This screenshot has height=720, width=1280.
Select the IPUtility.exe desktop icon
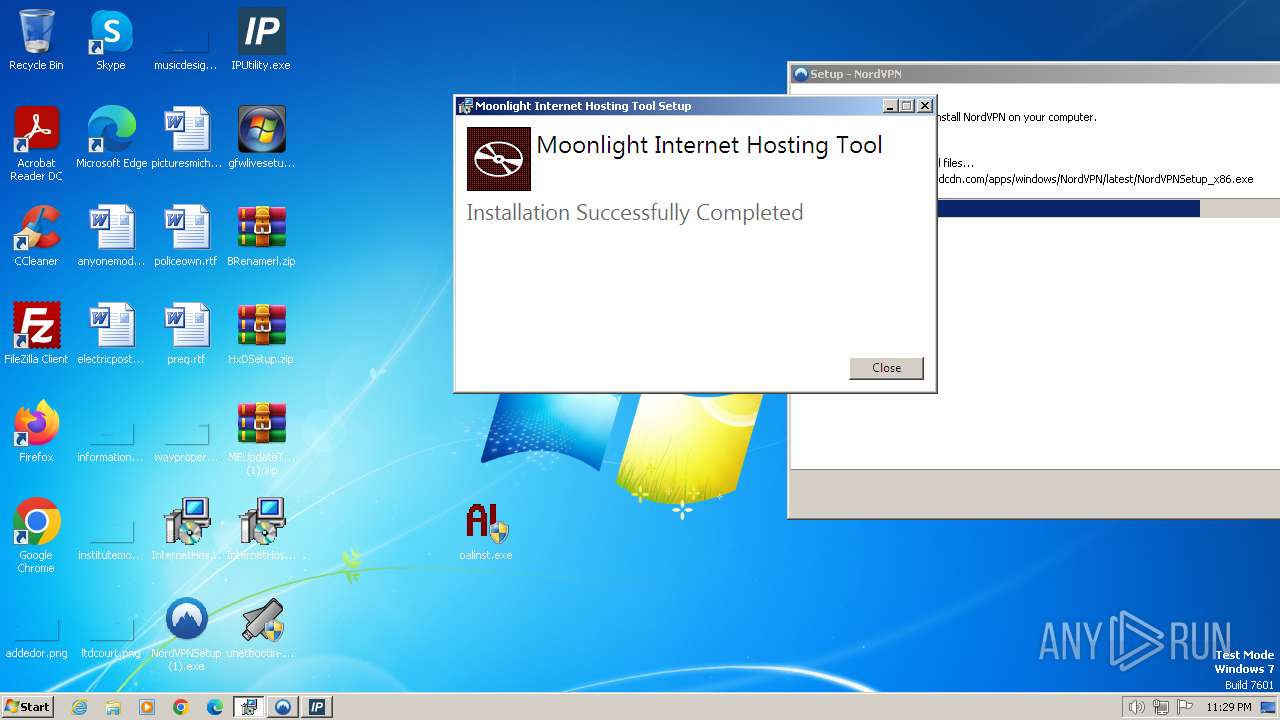coord(261,40)
